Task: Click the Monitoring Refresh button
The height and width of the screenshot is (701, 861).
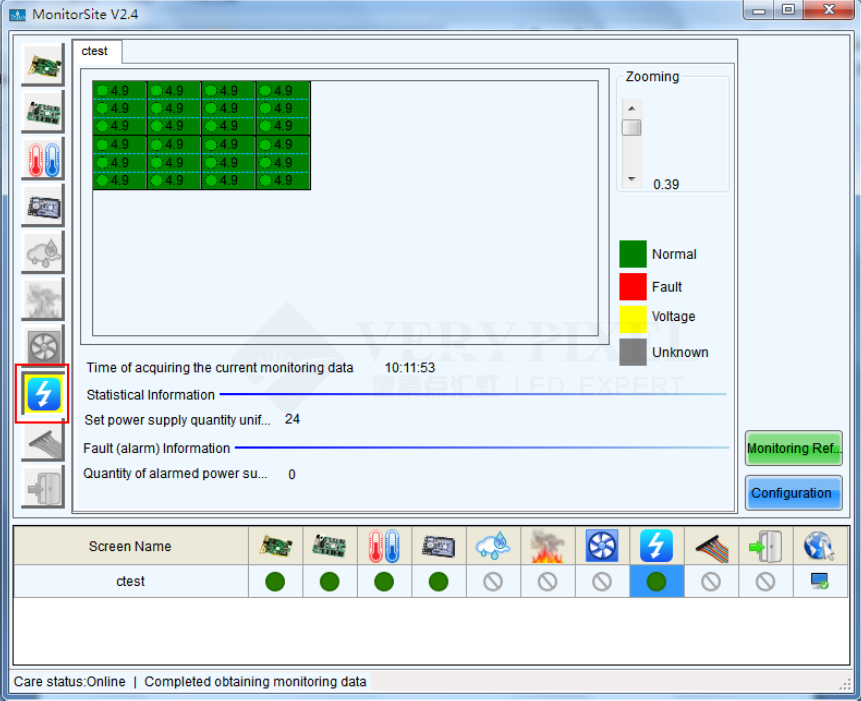Action: (x=793, y=448)
